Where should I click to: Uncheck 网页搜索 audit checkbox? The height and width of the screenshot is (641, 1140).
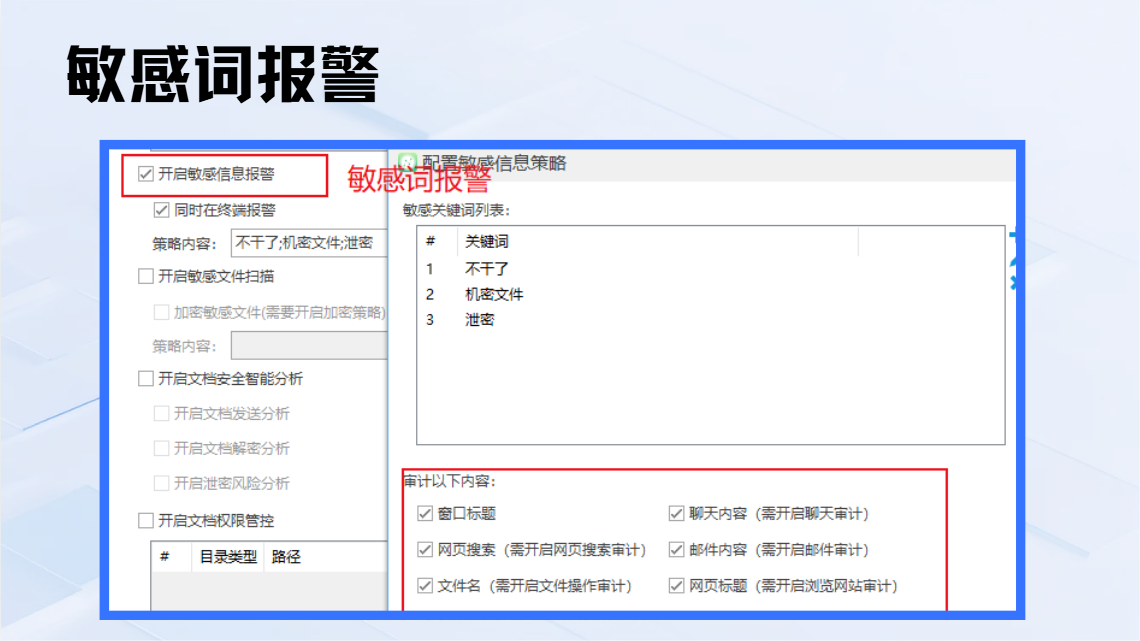(x=425, y=550)
